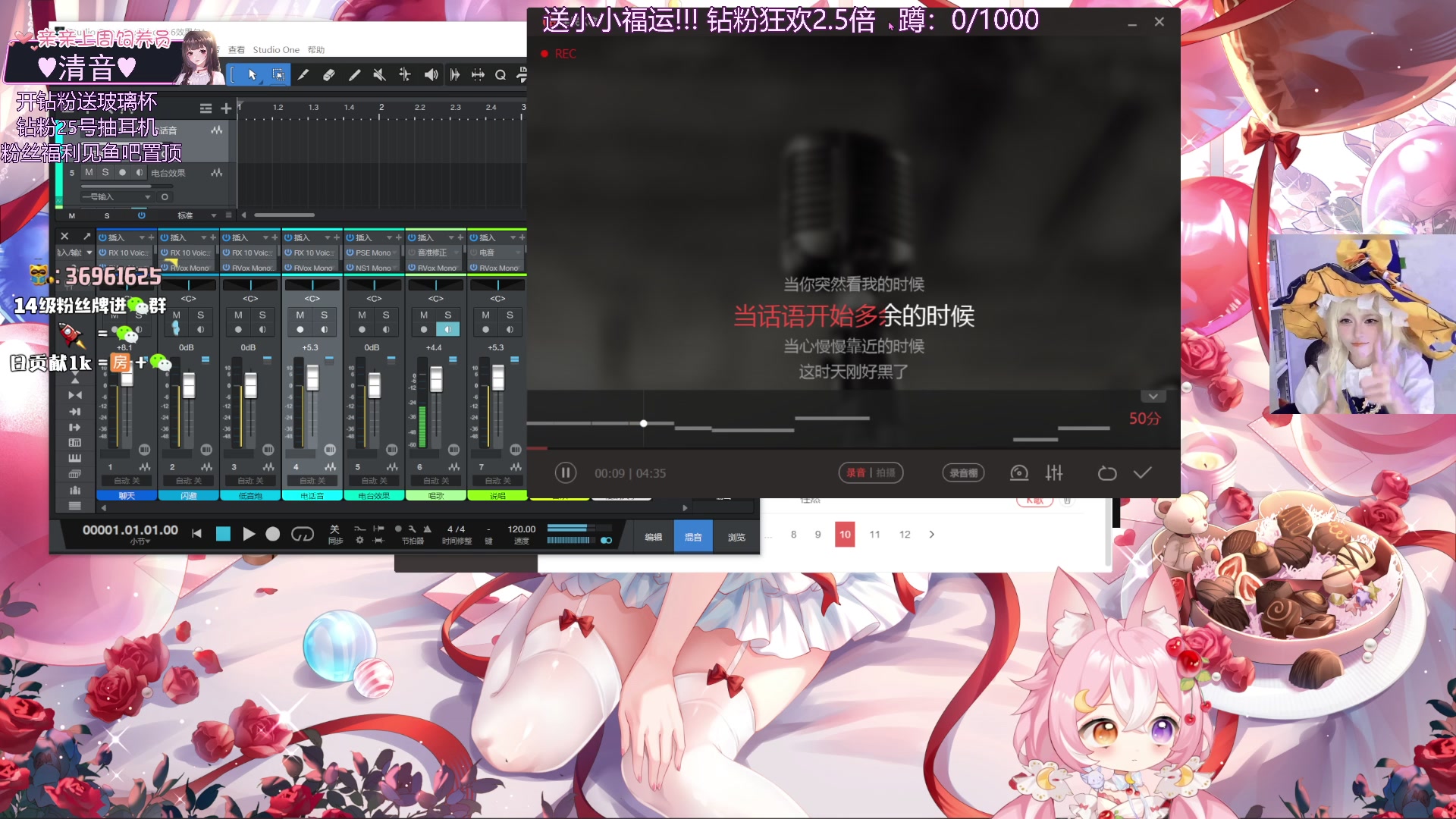Click the Add Track plus icon
The image size is (1456, 819).
point(226,108)
